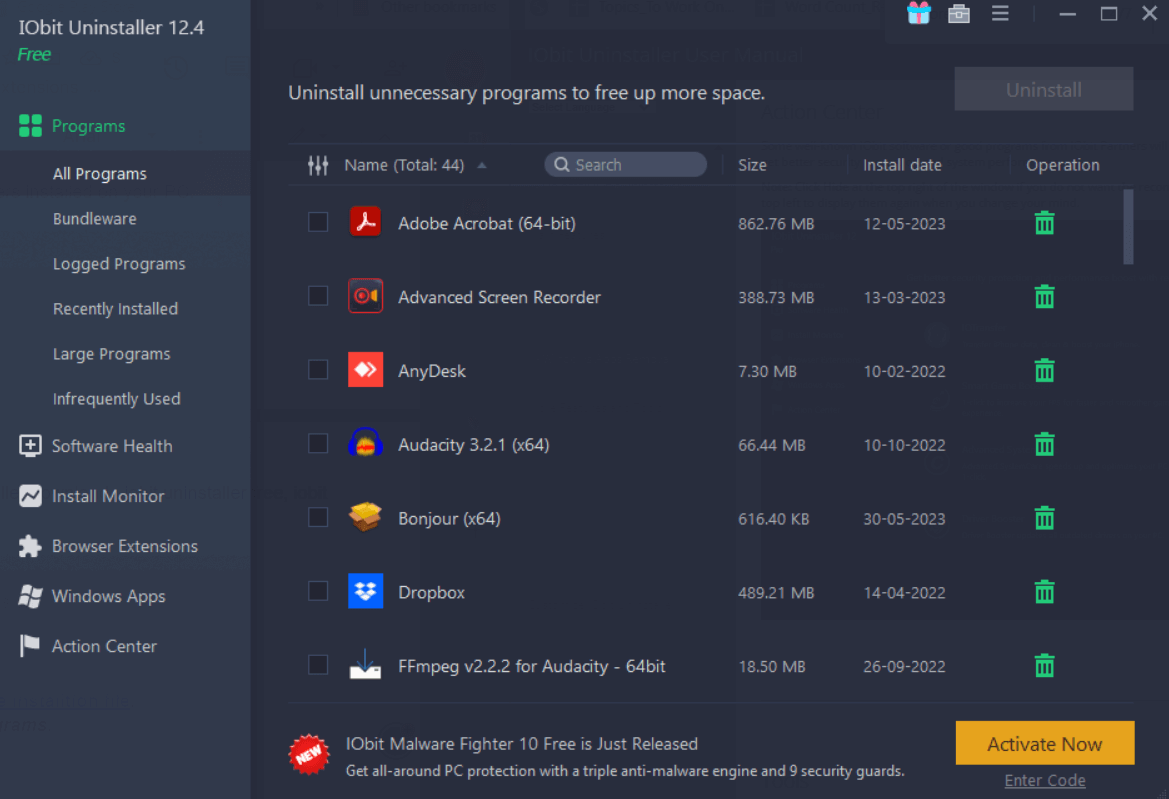Click the trash icon for Dropbox

pos(1044,592)
